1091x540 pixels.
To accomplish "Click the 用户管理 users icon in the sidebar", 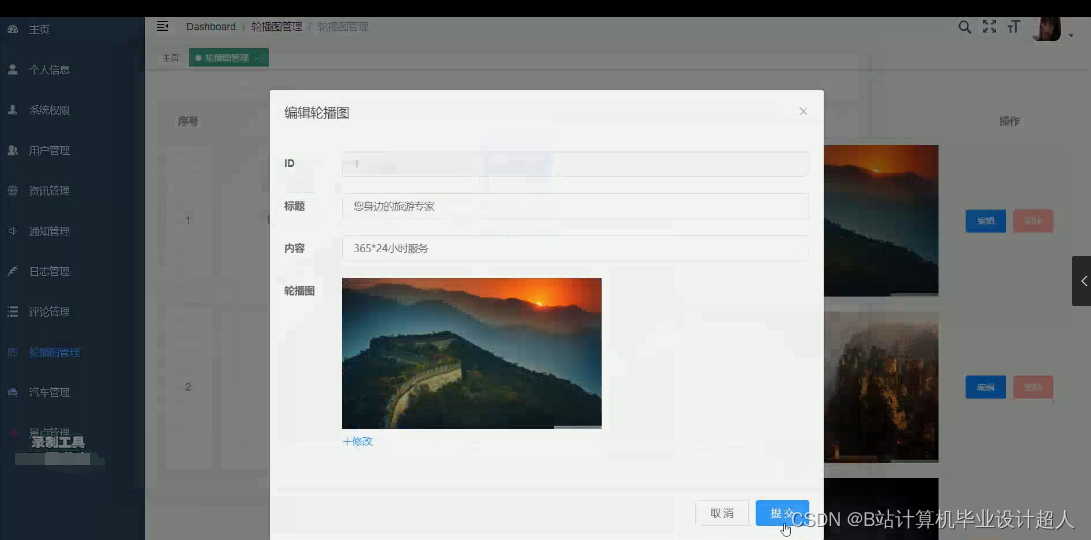I will (x=13, y=150).
